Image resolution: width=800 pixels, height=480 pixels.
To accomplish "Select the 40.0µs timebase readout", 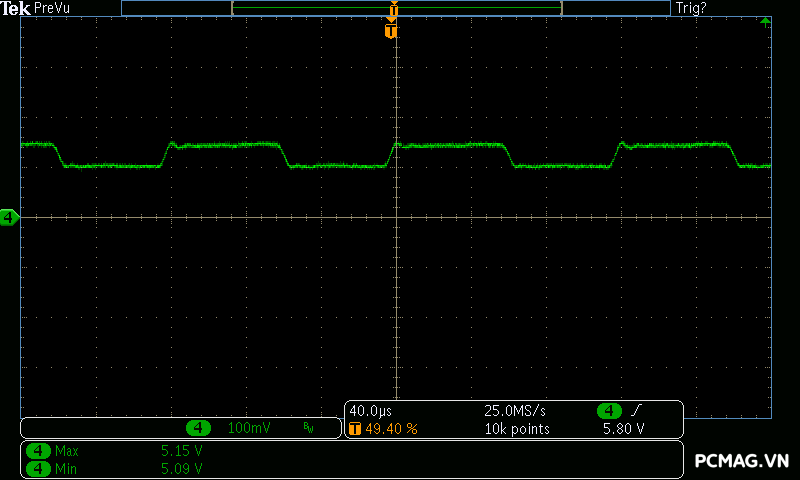I will (370, 411).
